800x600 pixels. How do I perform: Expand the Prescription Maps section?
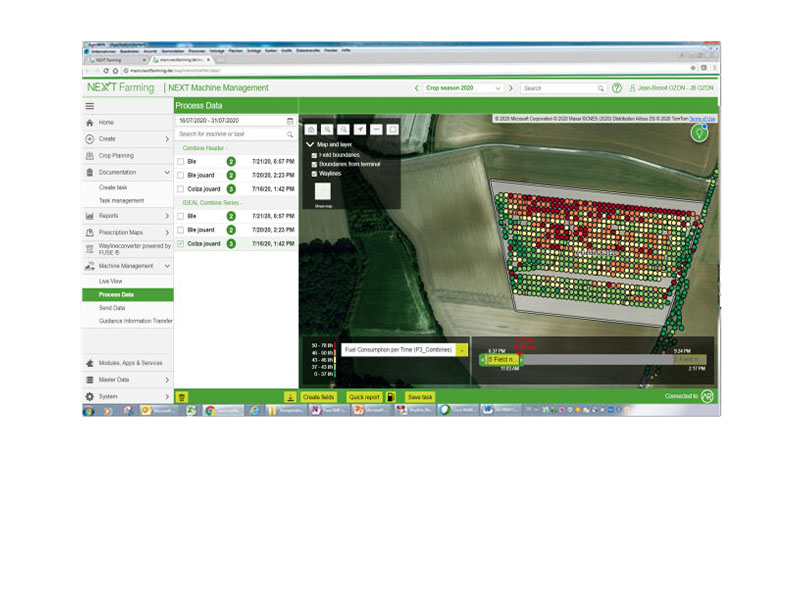pyautogui.click(x=167, y=233)
